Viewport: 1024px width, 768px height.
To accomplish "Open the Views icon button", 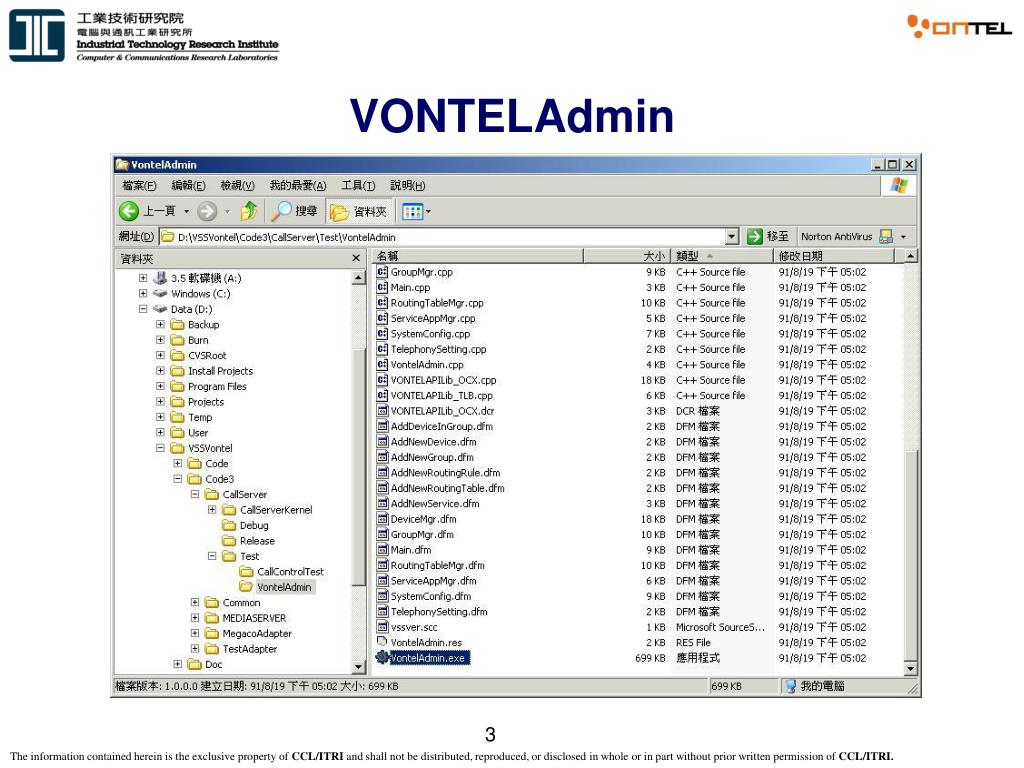I will pyautogui.click(x=412, y=212).
